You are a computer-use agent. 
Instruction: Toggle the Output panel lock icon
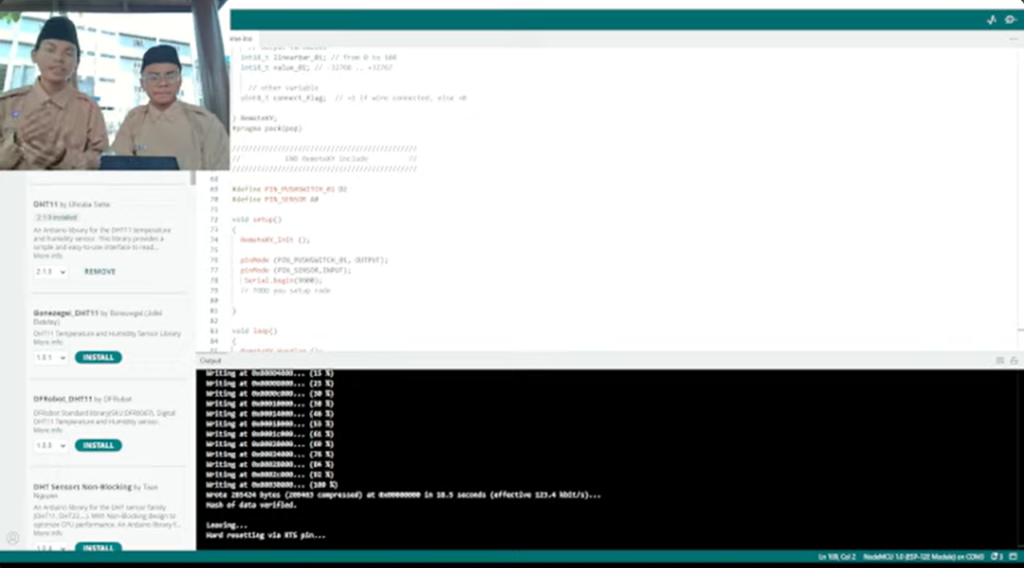pyautogui.click(x=1014, y=360)
